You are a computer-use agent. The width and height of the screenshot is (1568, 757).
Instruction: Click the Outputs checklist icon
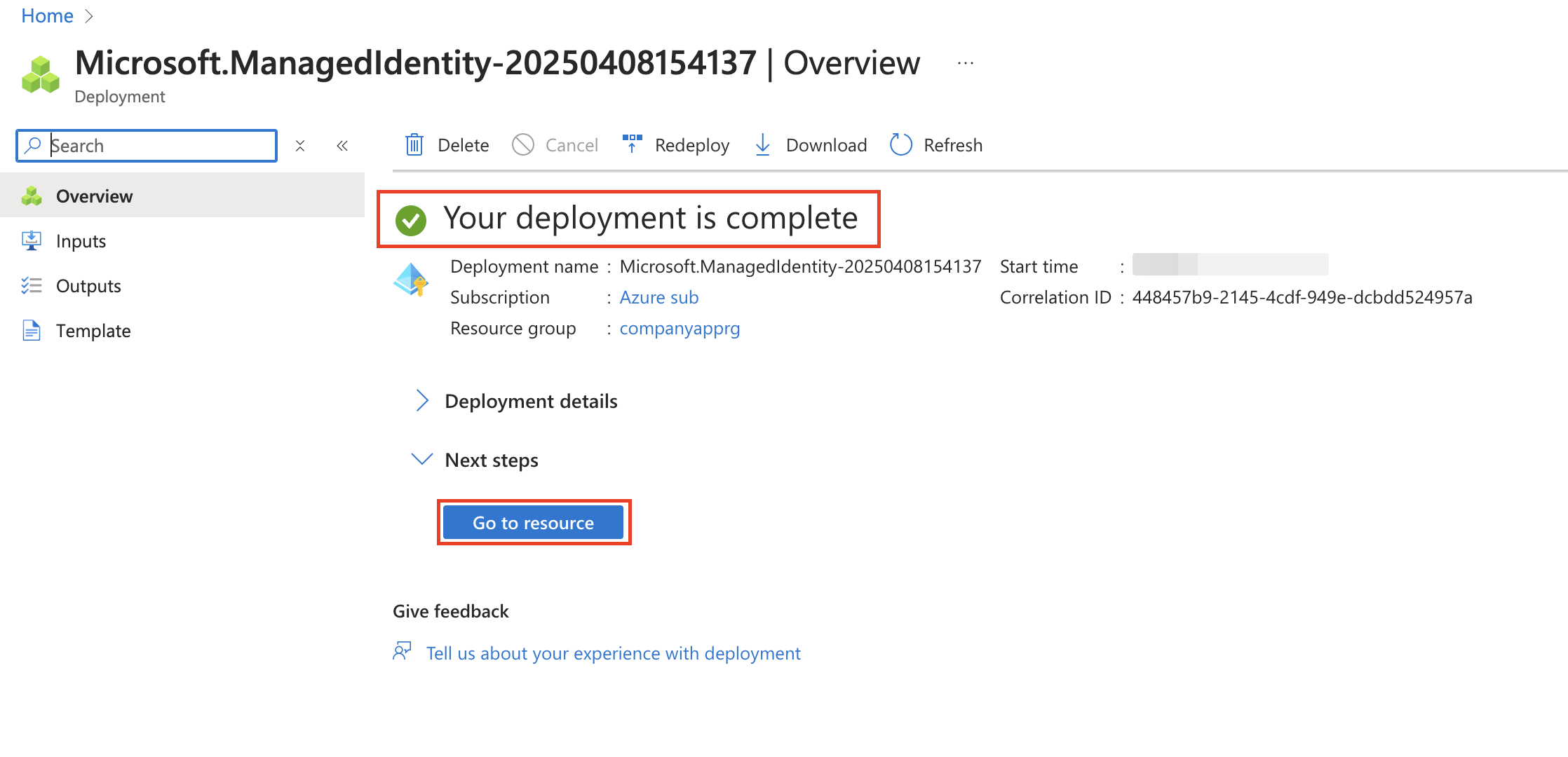point(32,285)
